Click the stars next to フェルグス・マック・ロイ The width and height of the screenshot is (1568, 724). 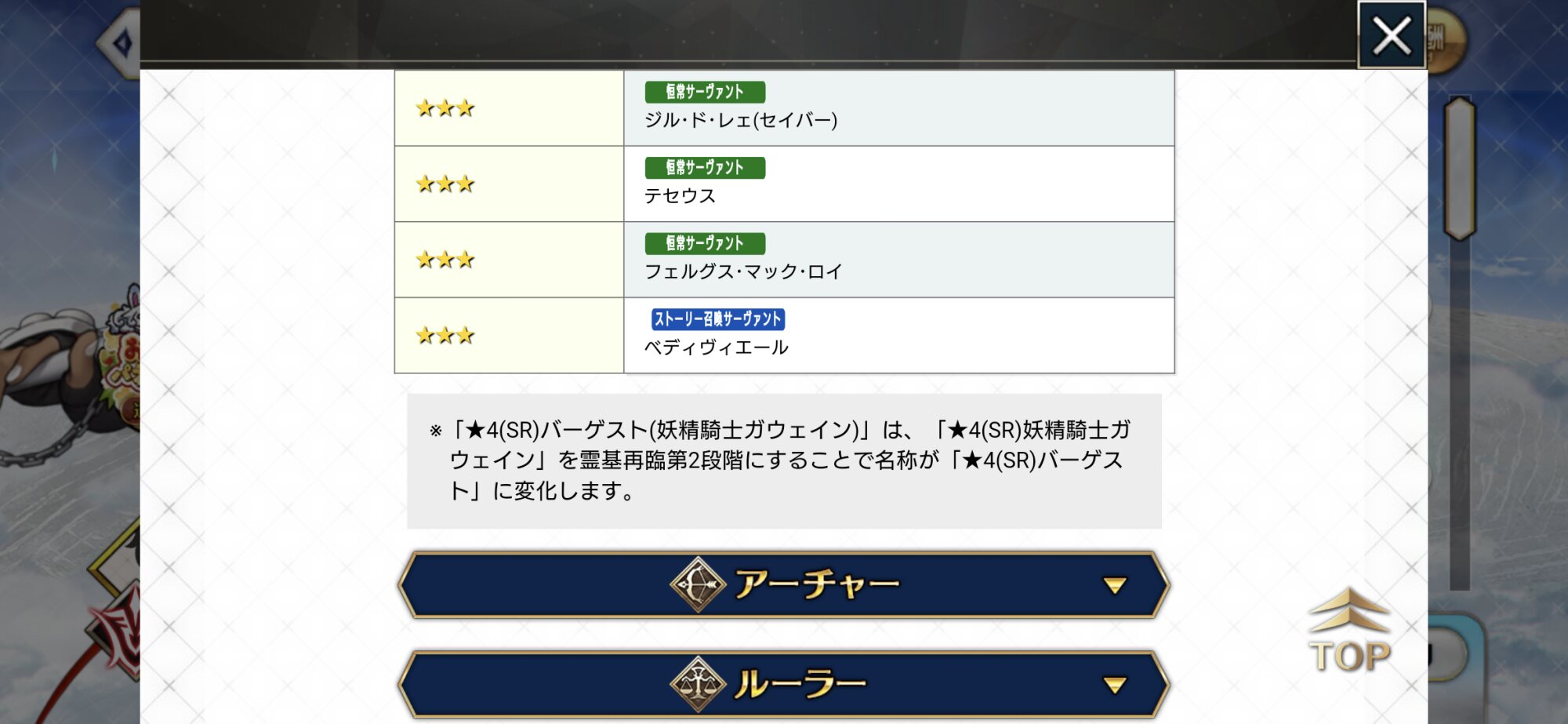click(x=445, y=260)
